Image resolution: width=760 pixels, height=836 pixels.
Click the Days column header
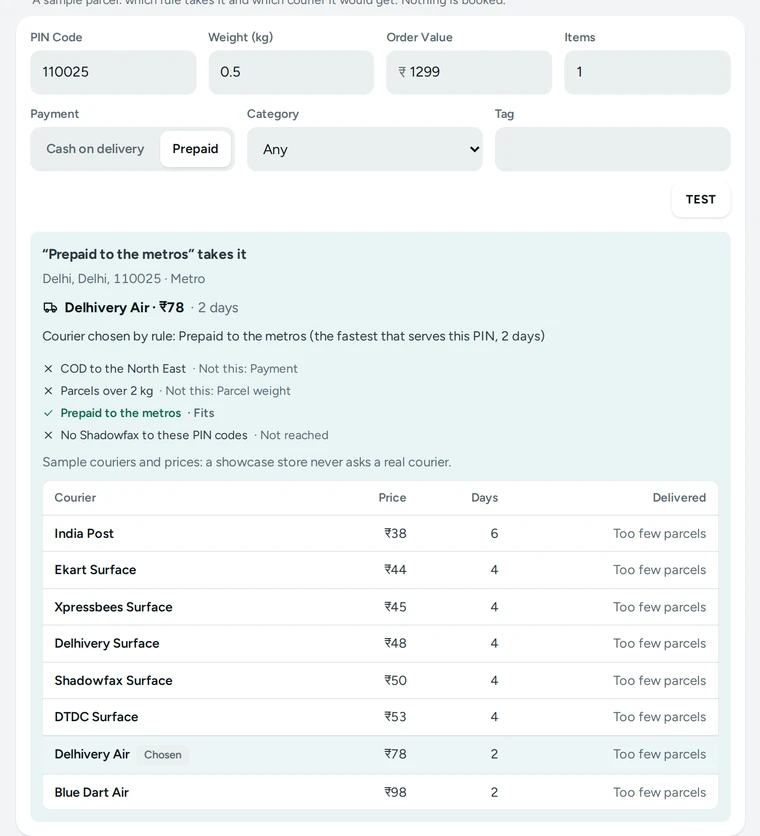pyautogui.click(x=484, y=497)
